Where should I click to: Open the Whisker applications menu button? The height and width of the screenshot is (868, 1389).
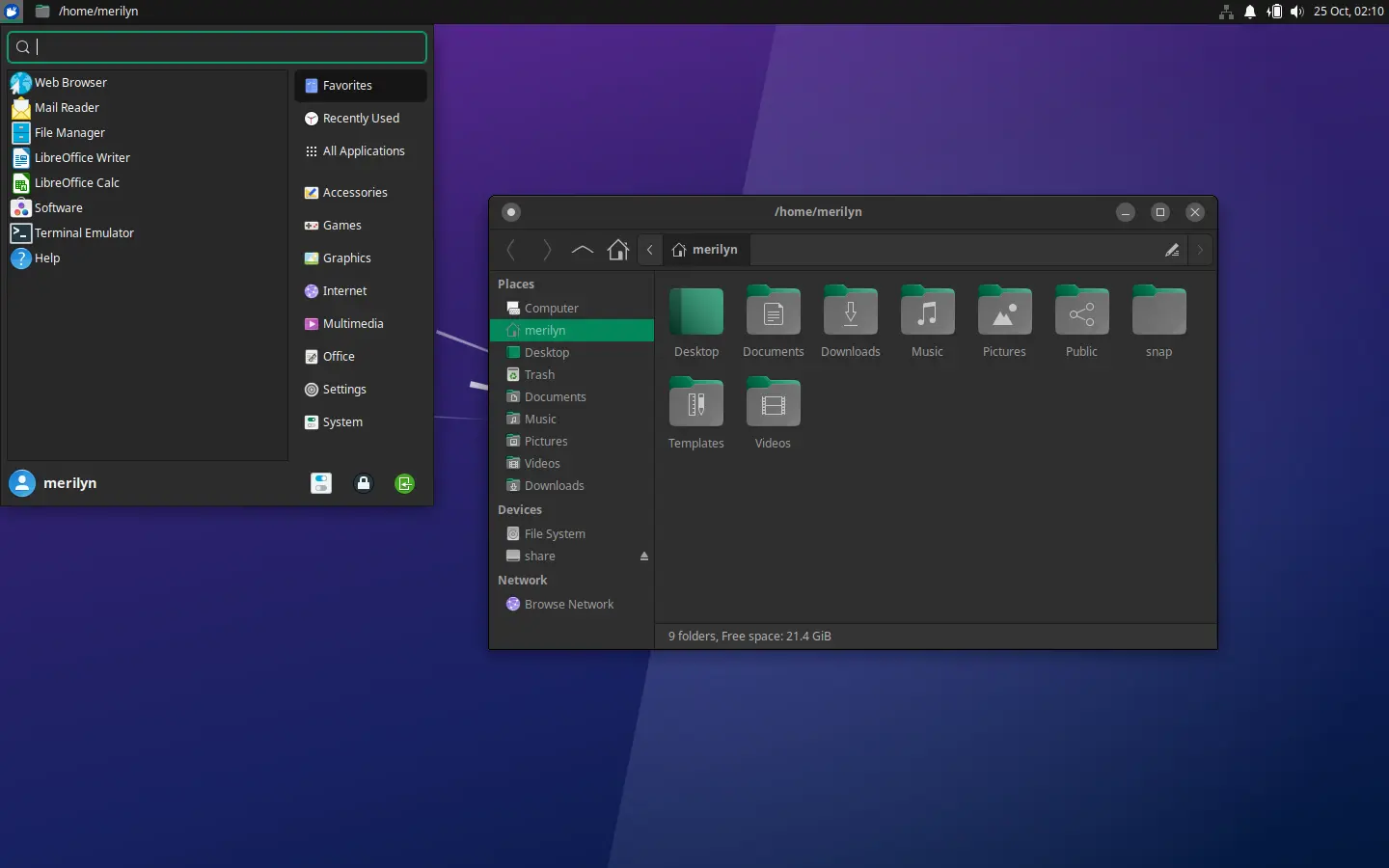12,12
